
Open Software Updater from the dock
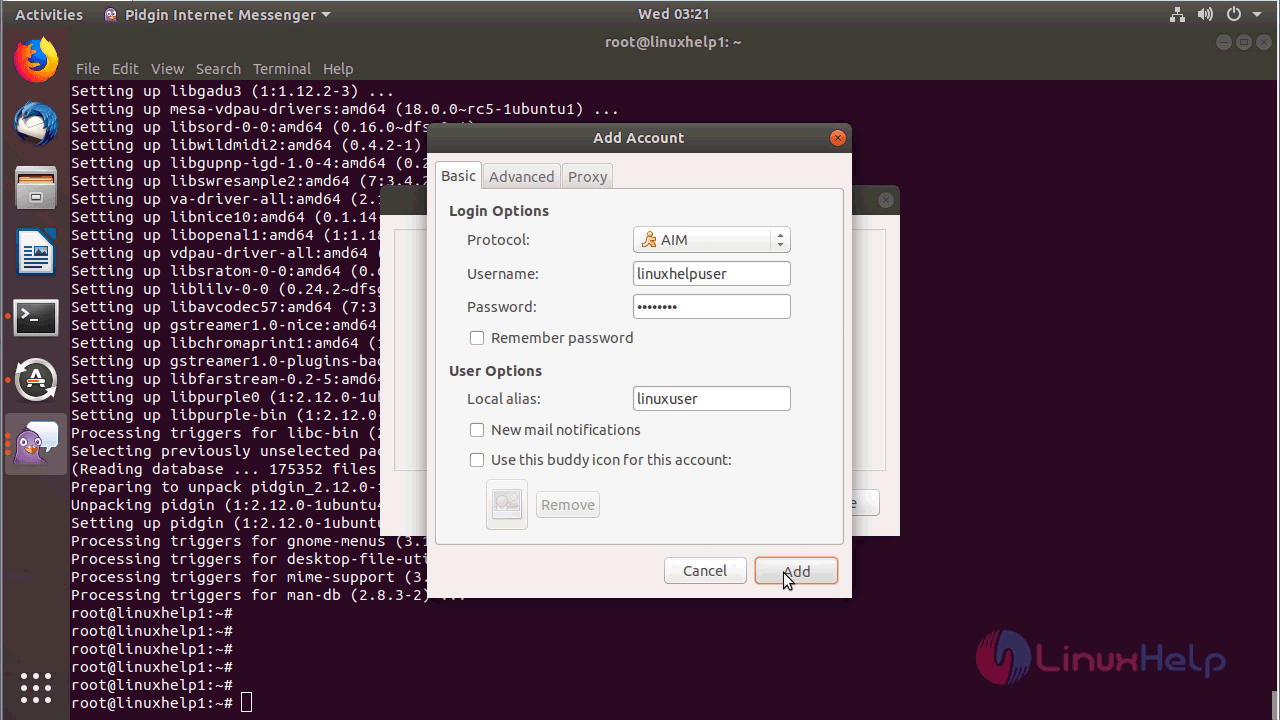[36, 380]
